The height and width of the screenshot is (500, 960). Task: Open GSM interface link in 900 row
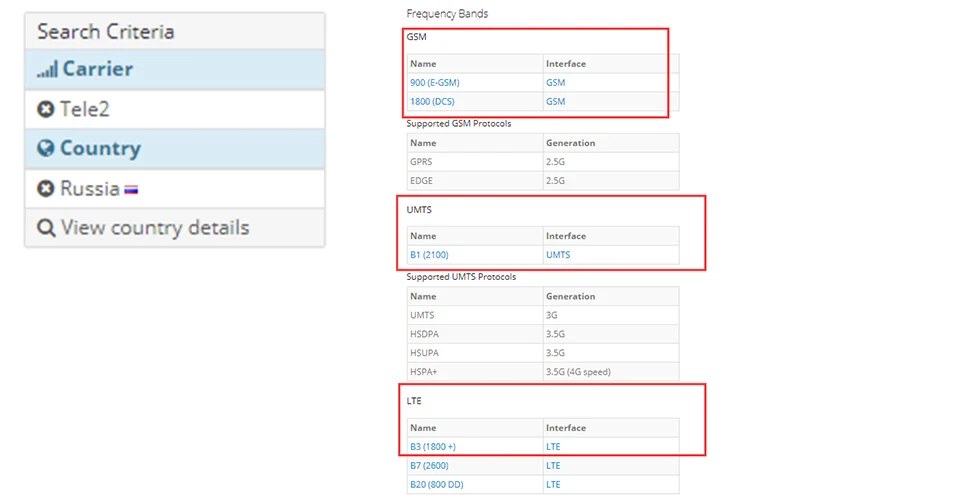coord(555,83)
